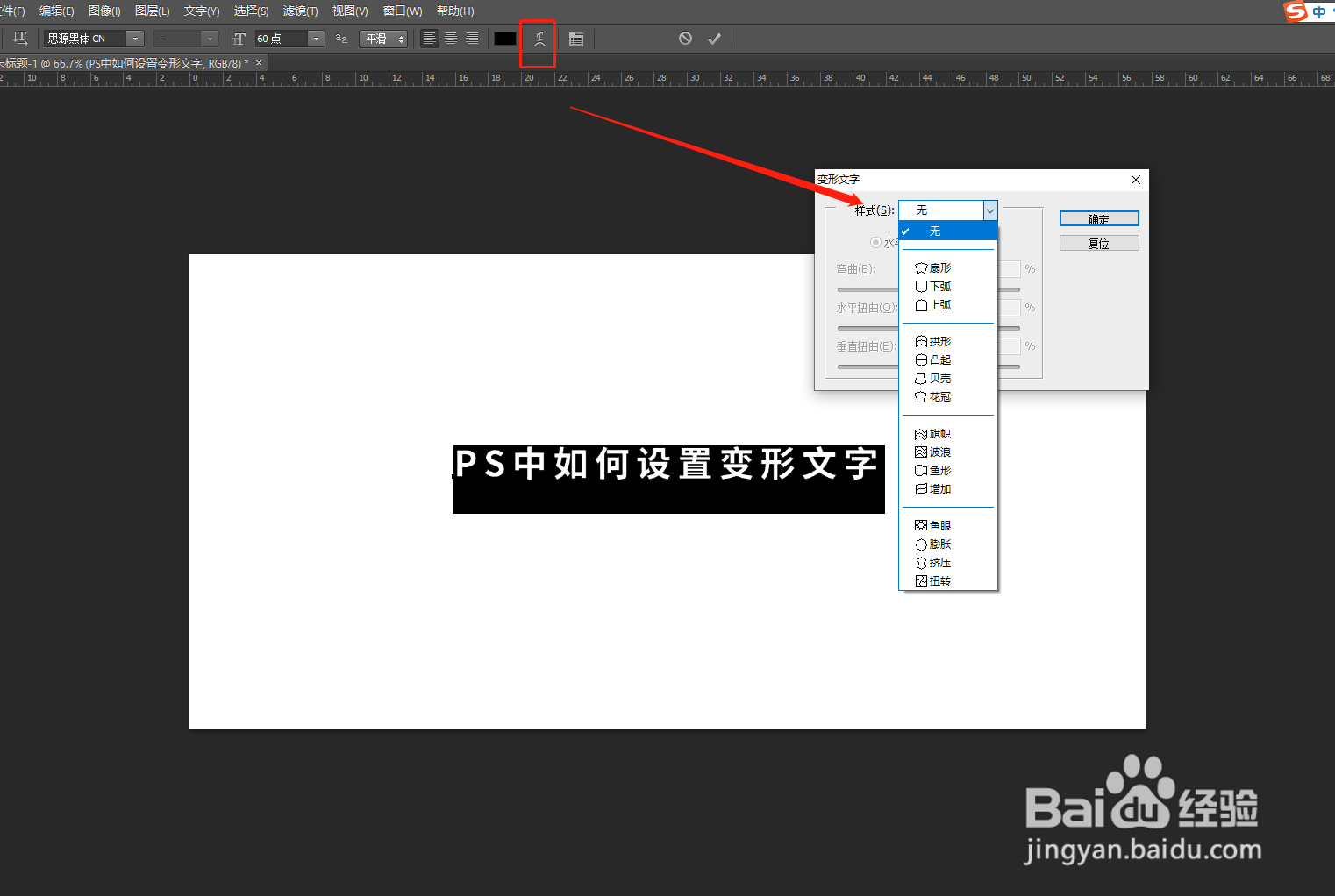The width and height of the screenshot is (1335, 896).
Task: Choose 贝壳 warp style
Action: coord(948,379)
